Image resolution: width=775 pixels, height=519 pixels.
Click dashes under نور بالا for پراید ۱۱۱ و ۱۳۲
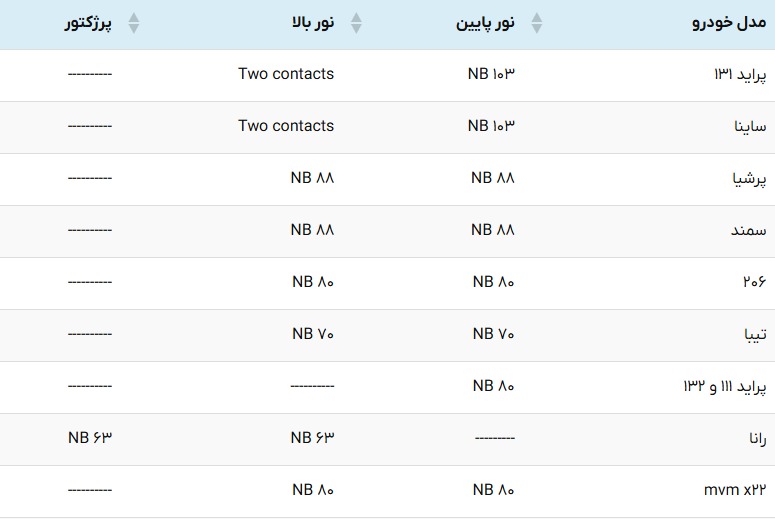[x=312, y=386]
